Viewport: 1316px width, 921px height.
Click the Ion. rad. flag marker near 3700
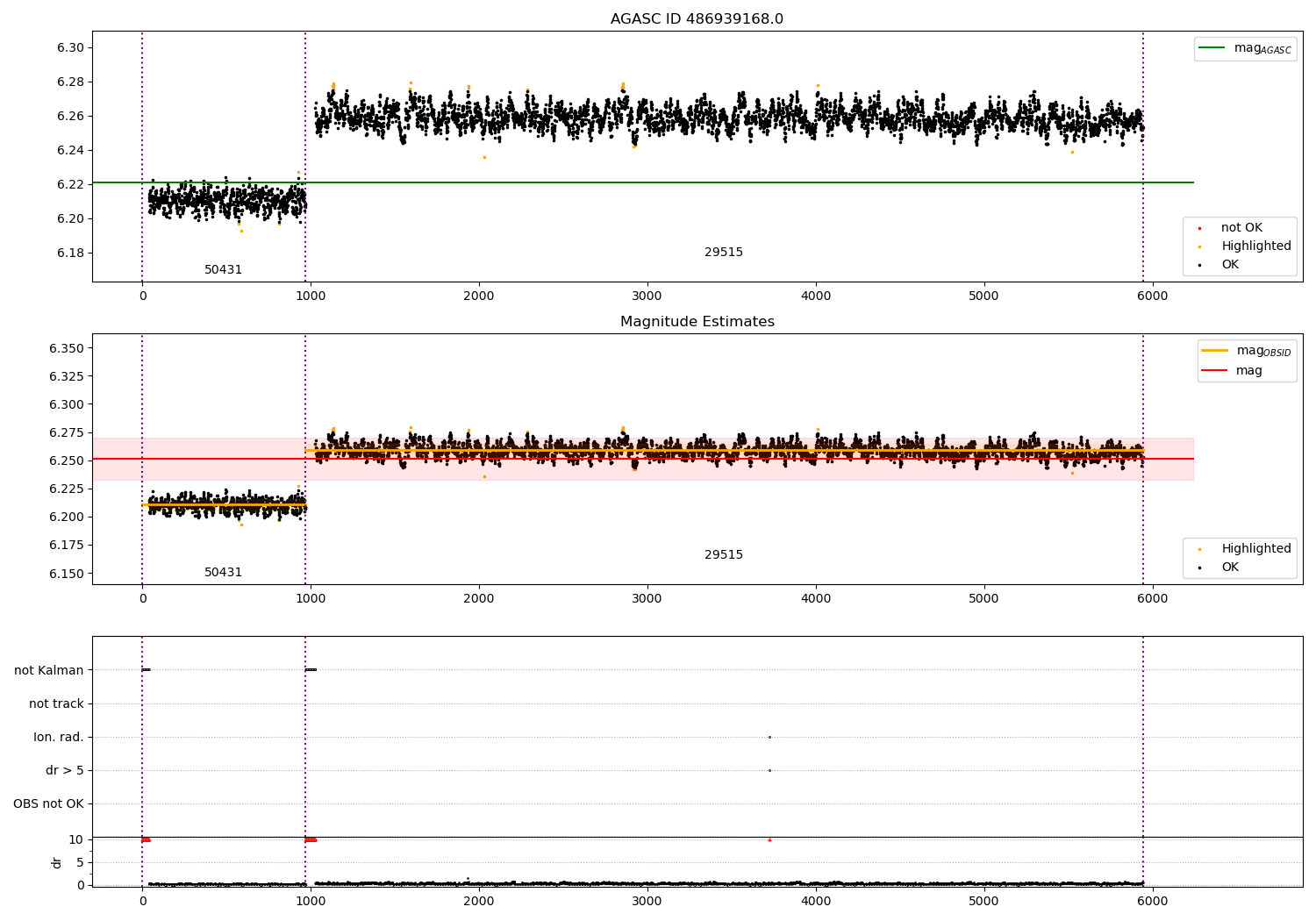[x=769, y=737]
